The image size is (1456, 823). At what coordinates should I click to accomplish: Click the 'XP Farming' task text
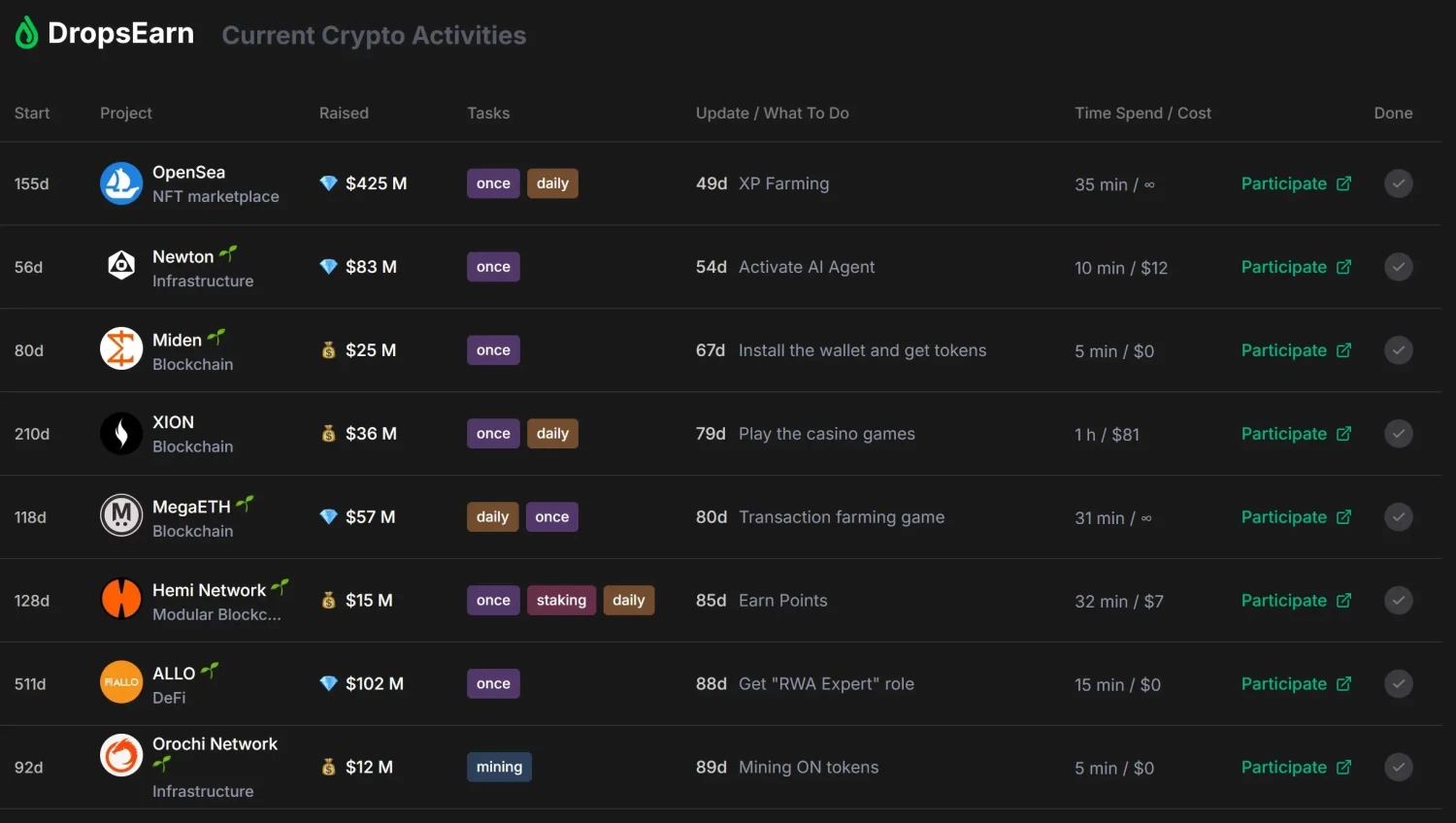[x=784, y=183]
